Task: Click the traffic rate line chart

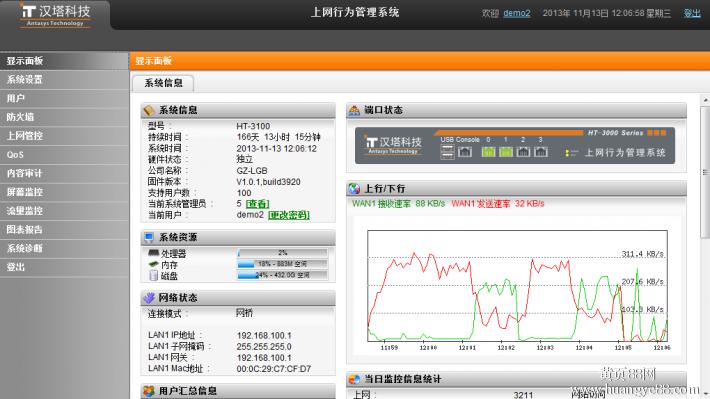Action: [517, 286]
